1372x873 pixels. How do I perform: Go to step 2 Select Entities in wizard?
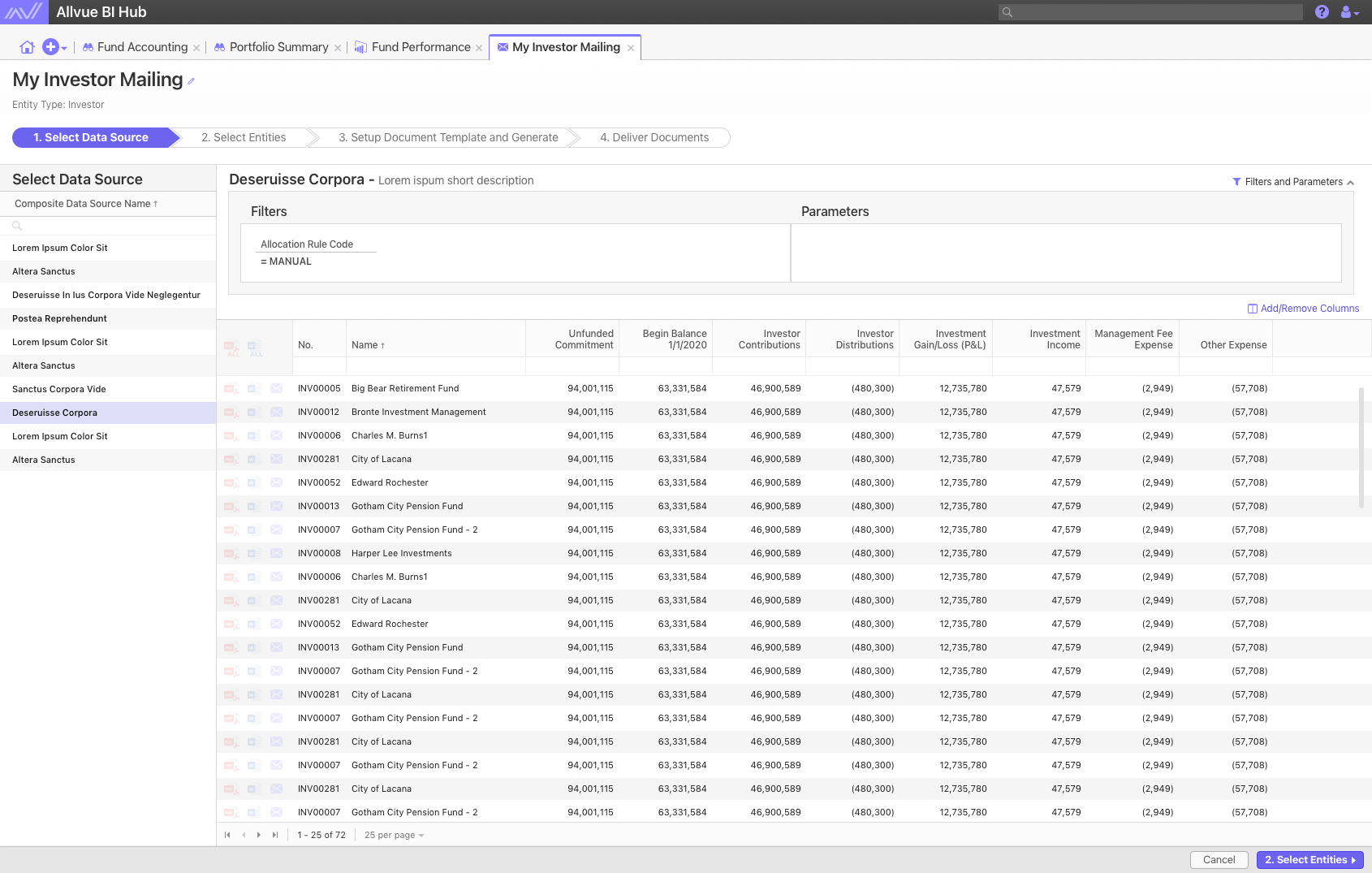coord(244,137)
